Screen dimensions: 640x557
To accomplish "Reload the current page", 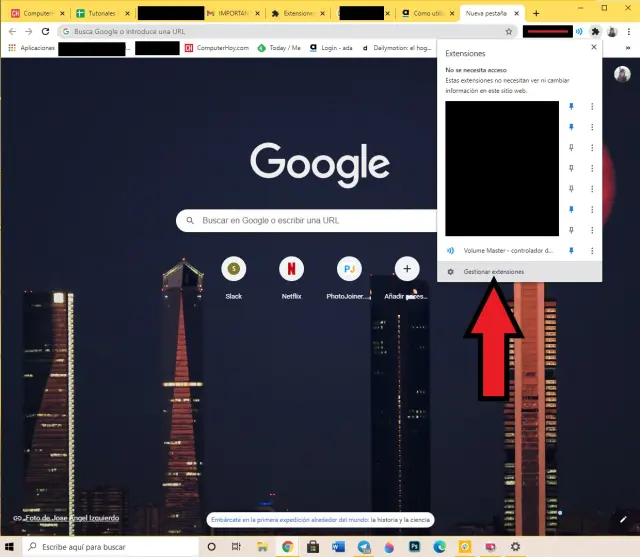I will pos(45,32).
